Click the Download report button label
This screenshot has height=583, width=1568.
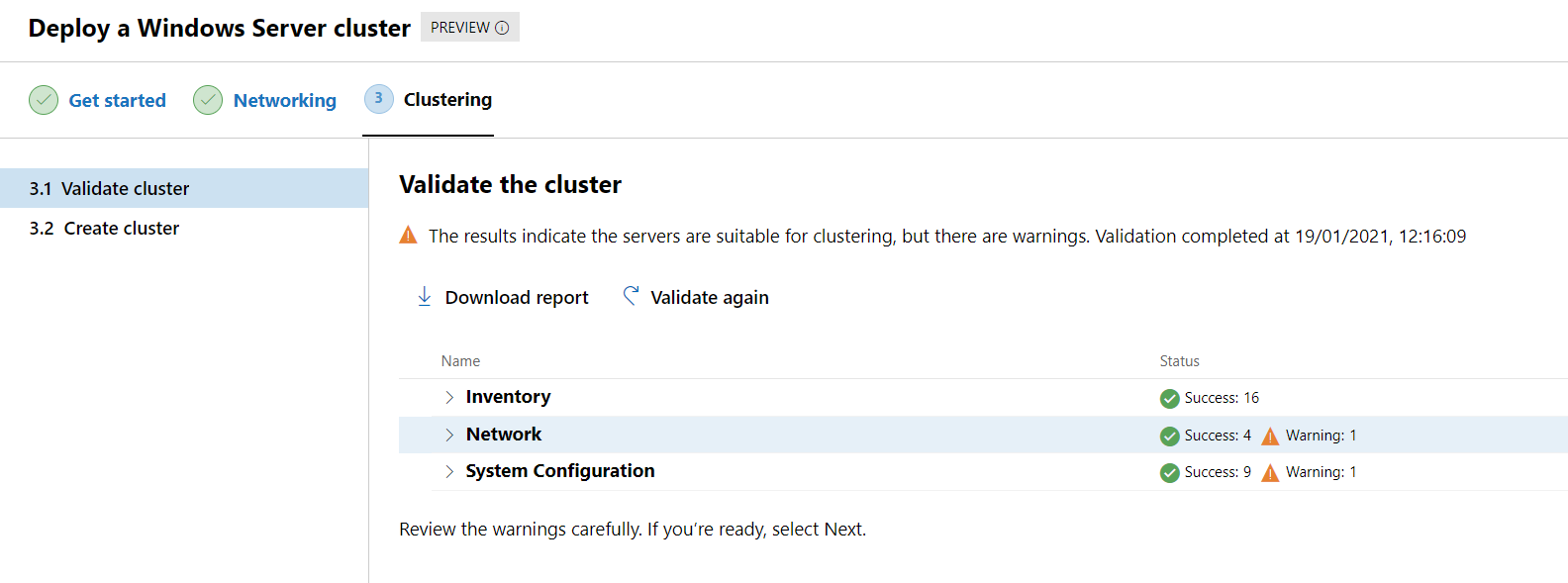[x=516, y=297]
